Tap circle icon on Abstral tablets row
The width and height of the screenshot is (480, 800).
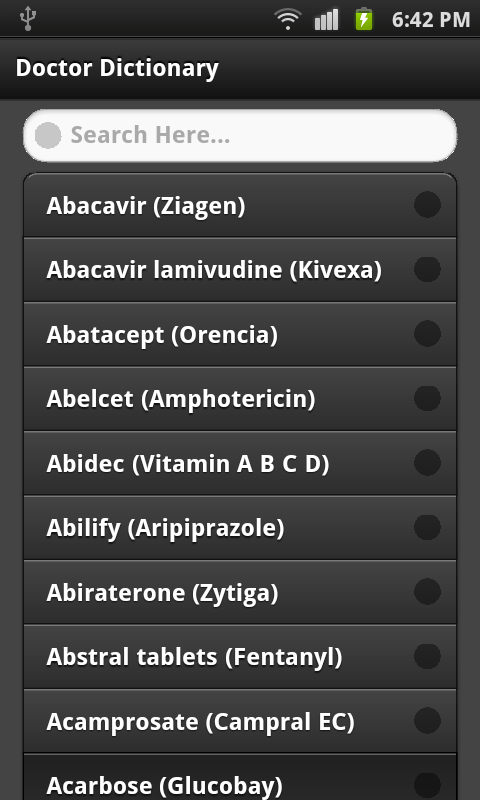coord(427,656)
